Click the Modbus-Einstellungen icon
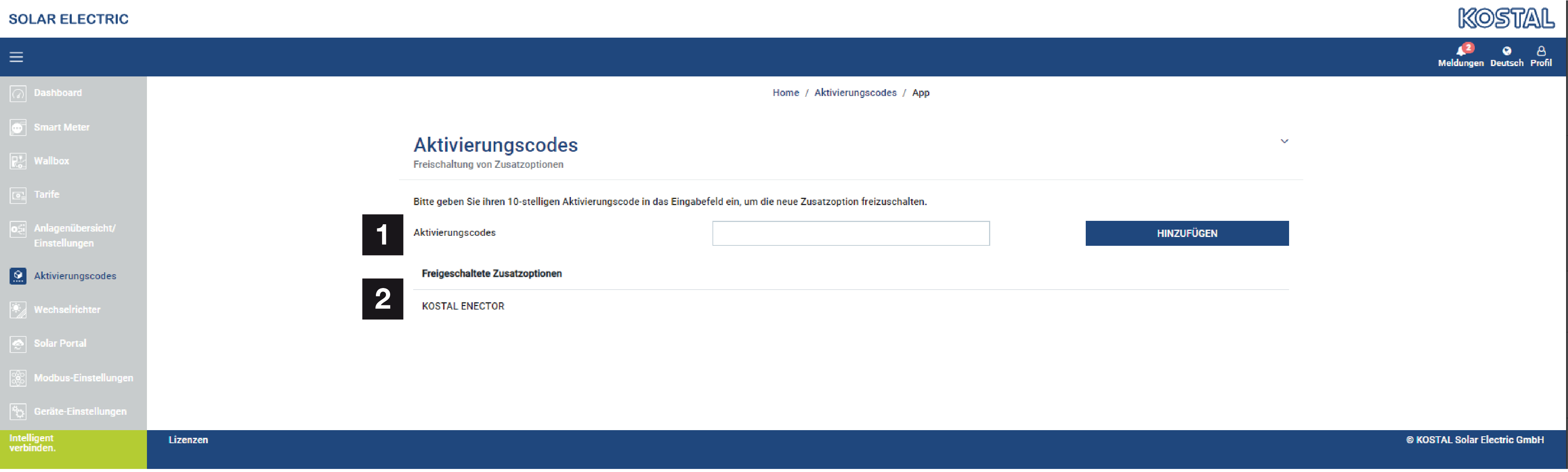This screenshot has height=472, width=1568. [18, 379]
